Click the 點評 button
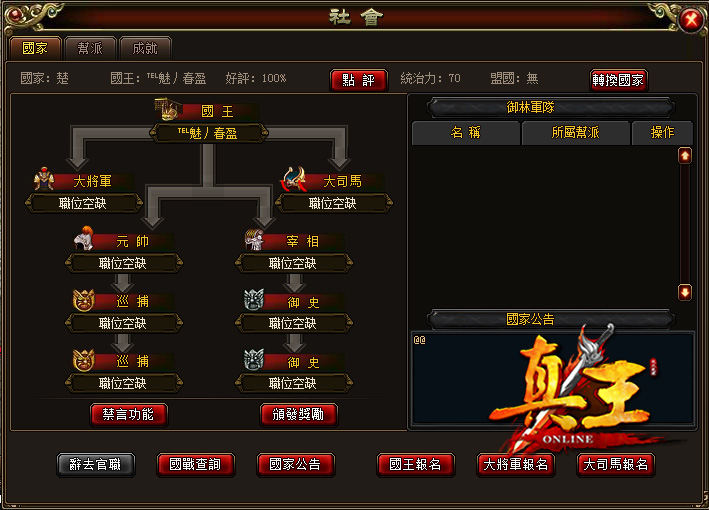Image resolution: width=709 pixels, height=510 pixels. point(359,80)
